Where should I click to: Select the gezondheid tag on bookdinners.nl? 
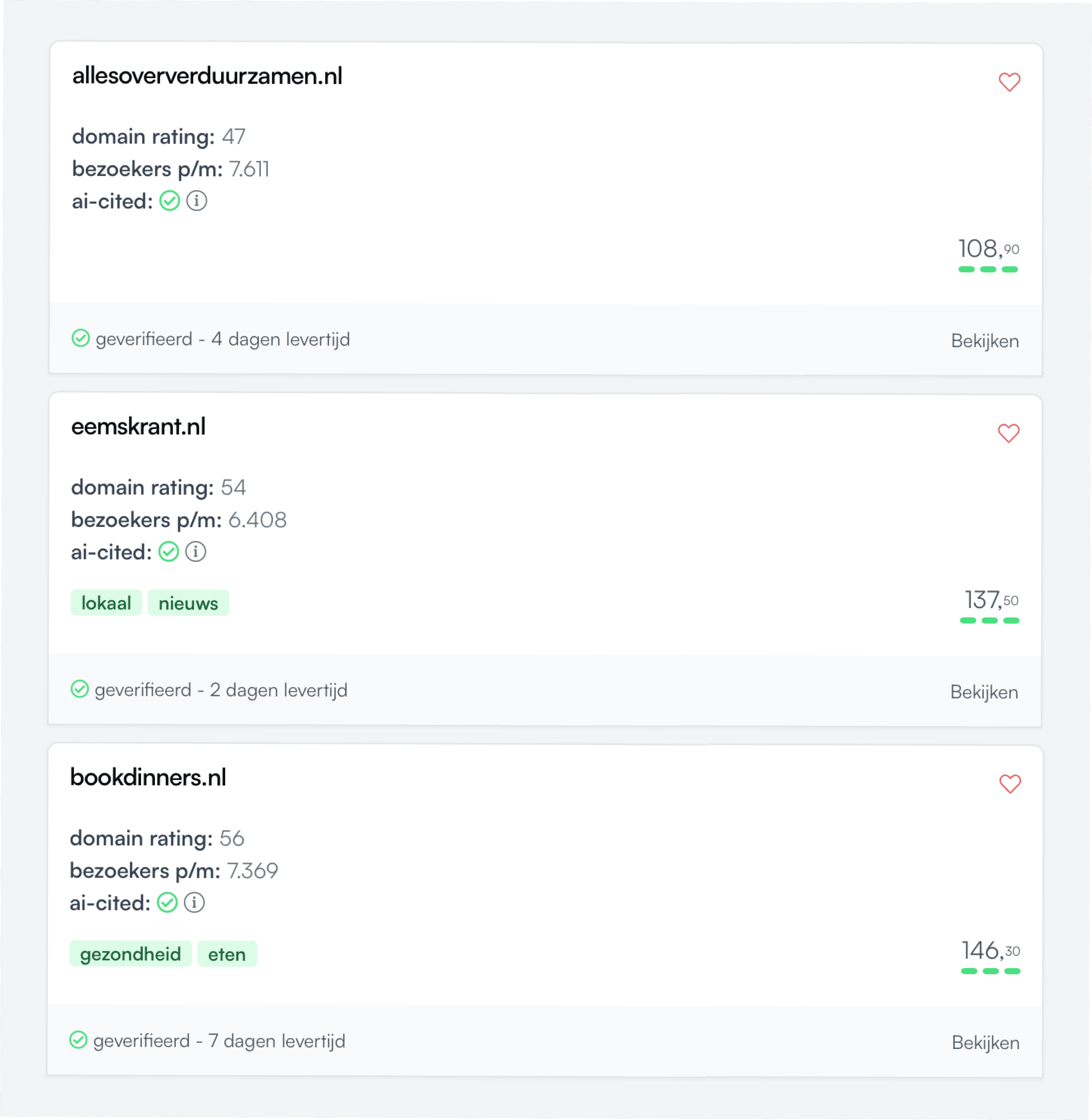pos(131,954)
